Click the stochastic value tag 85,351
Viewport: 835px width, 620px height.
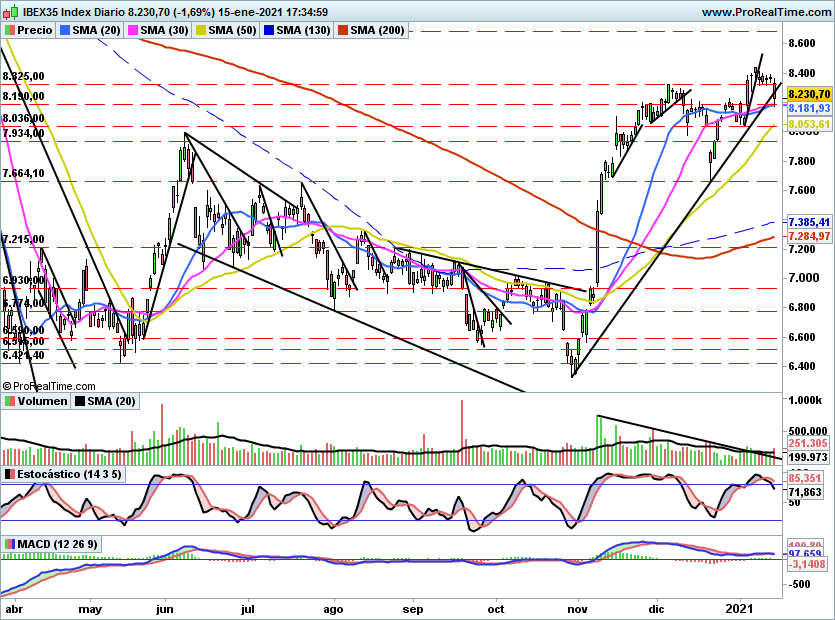tap(805, 478)
